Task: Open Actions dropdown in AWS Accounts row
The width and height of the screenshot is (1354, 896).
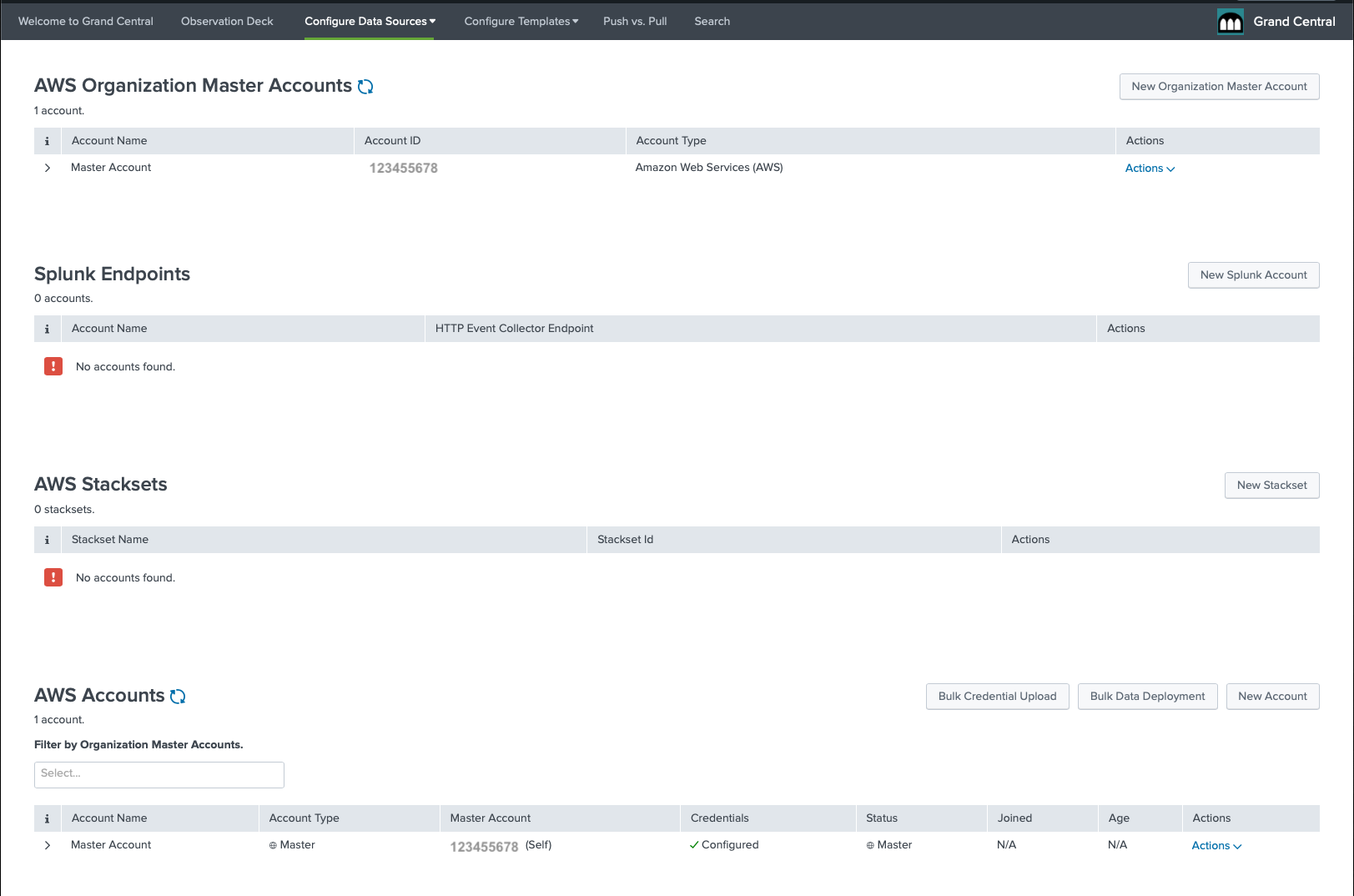Action: [1216, 846]
